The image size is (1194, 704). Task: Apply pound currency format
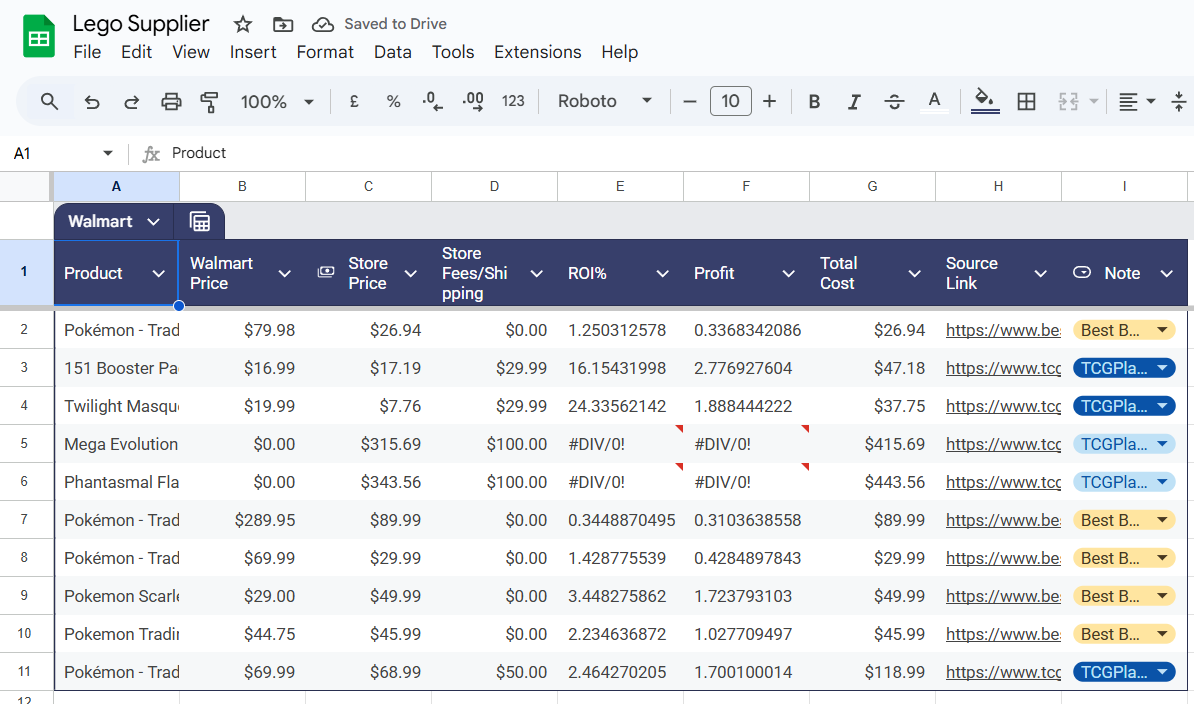pyautogui.click(x=354, y=101)
